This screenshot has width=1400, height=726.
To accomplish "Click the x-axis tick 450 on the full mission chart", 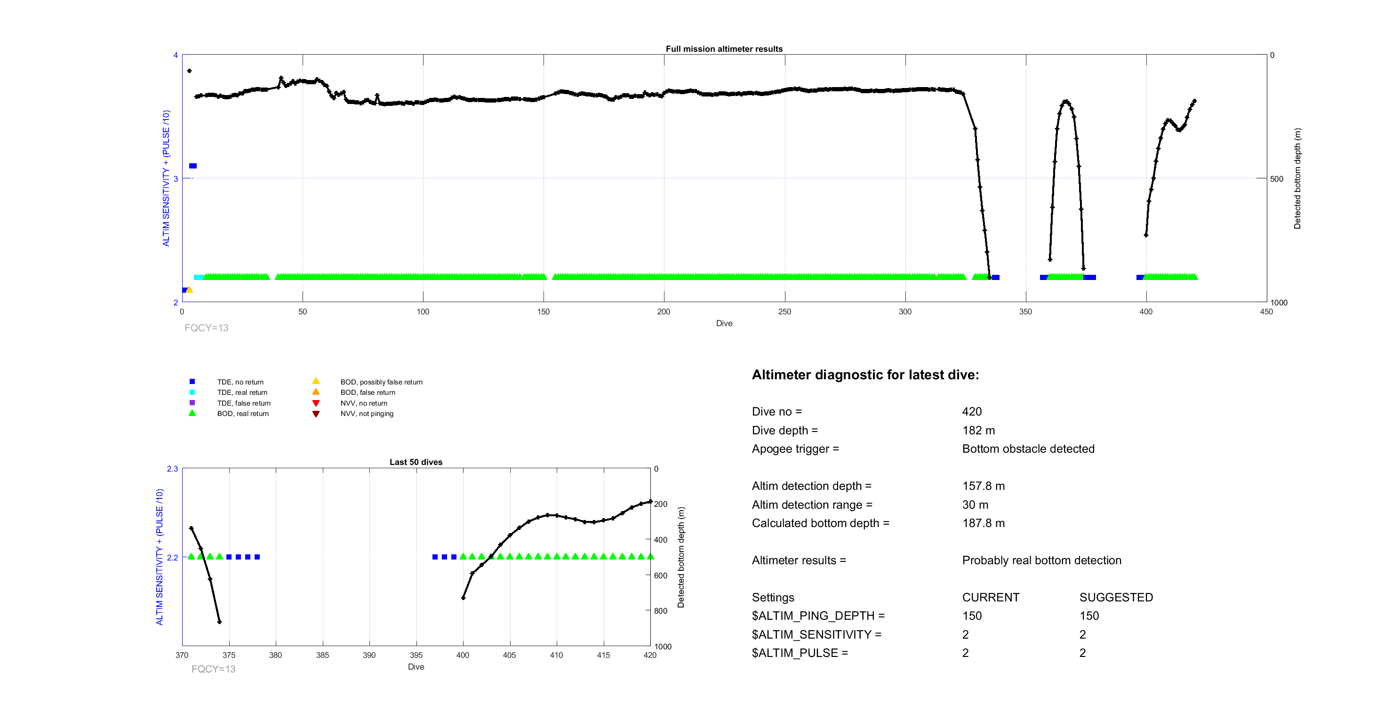I will pos(1266,312).
